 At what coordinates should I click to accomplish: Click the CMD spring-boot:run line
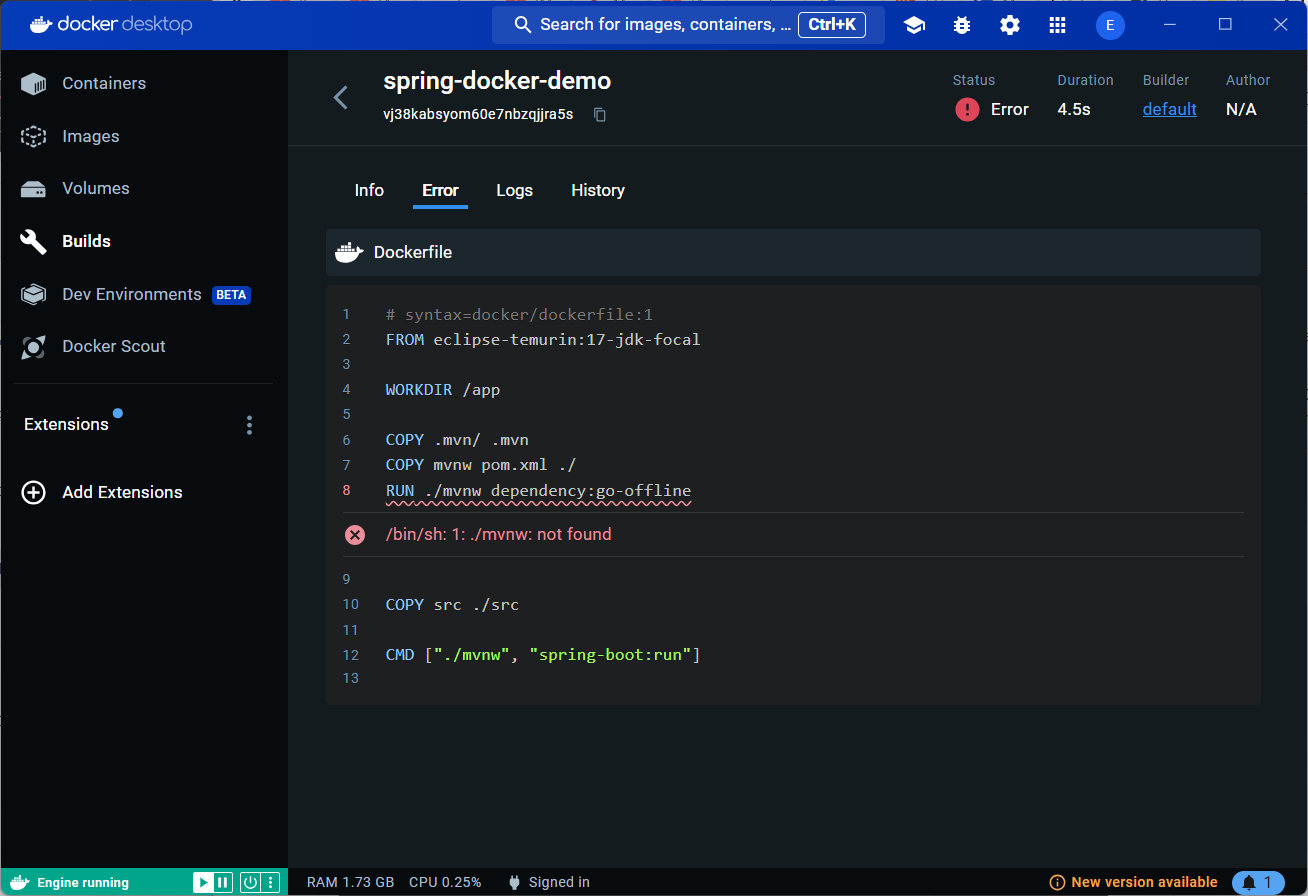click(x=543, y=655)
